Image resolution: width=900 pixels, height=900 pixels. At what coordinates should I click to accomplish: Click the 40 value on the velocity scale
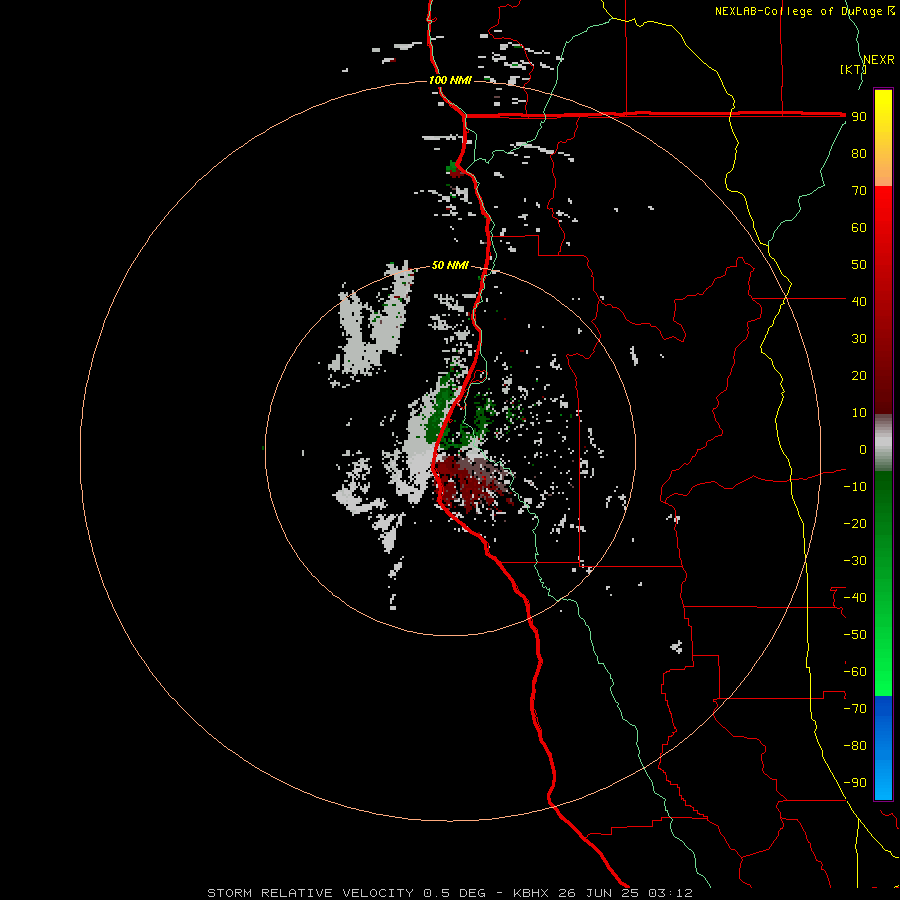click(x=859, y=302)
